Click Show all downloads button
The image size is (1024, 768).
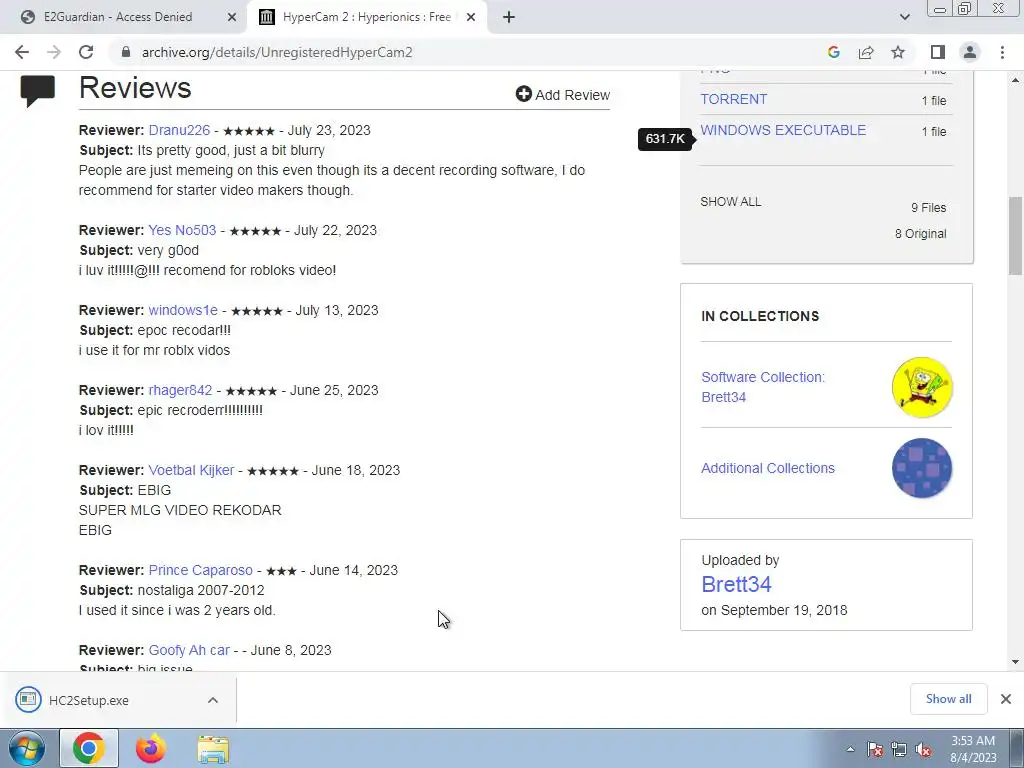coord(948,699)
